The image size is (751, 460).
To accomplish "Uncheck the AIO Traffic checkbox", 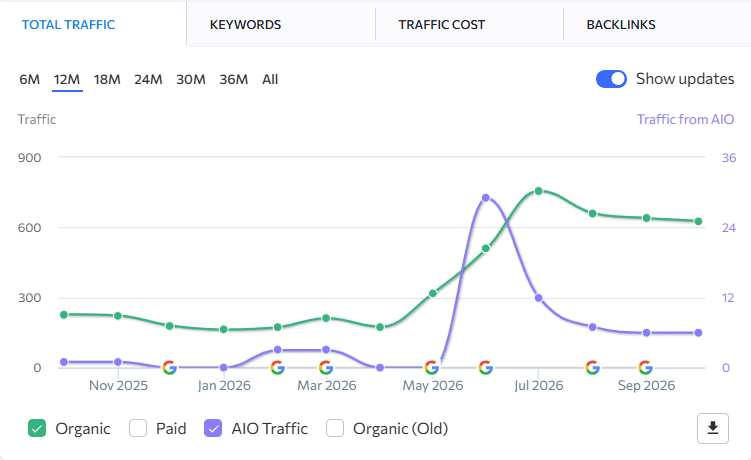I will (x=213, y=428).
